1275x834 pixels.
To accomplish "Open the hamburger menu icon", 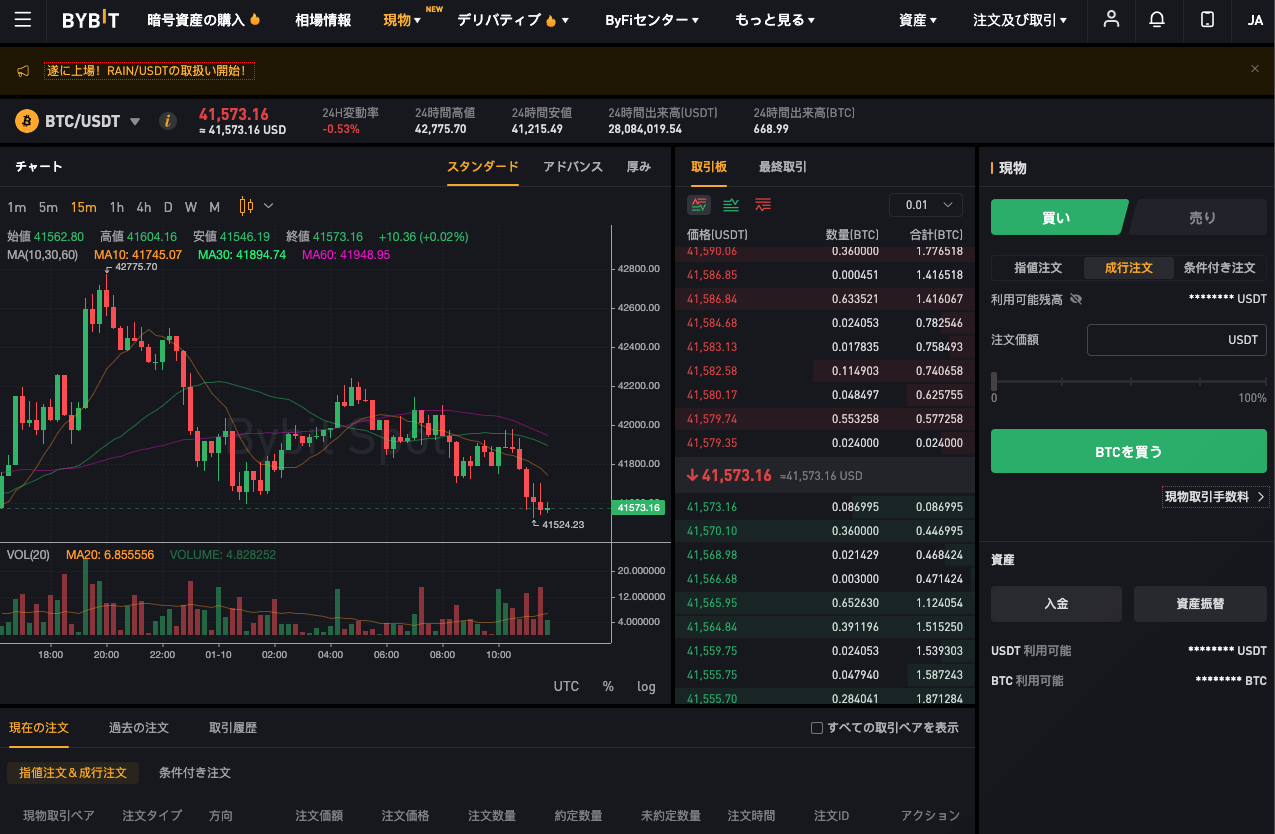I will (23, 20).
